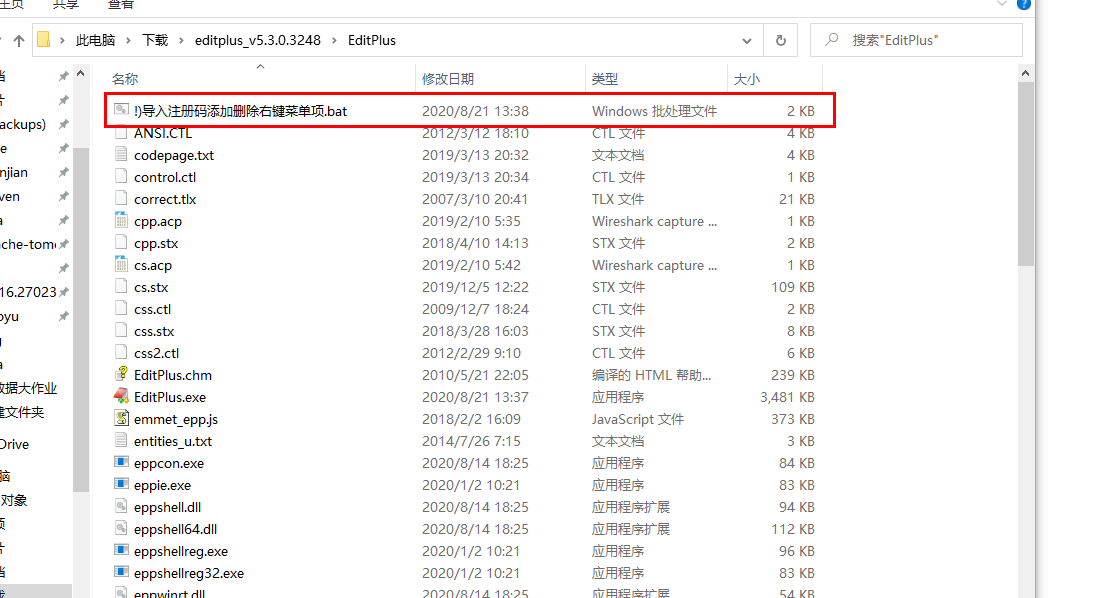Click the folder icon in the address bar
1101x598 pixels.
[44, 40]
